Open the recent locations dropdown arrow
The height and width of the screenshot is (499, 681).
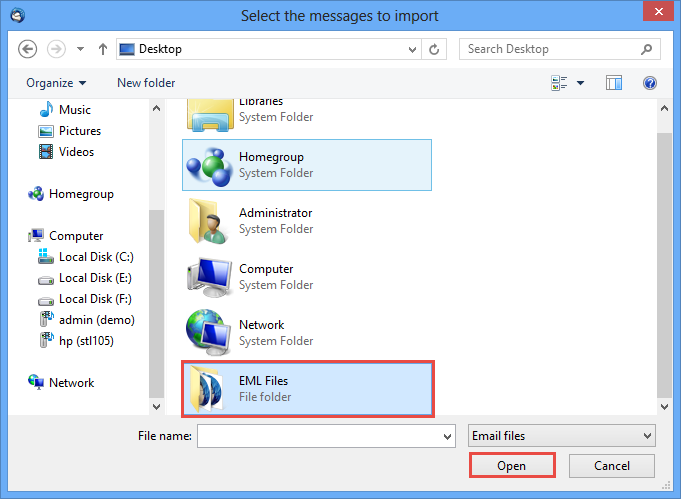coord(80,49)
